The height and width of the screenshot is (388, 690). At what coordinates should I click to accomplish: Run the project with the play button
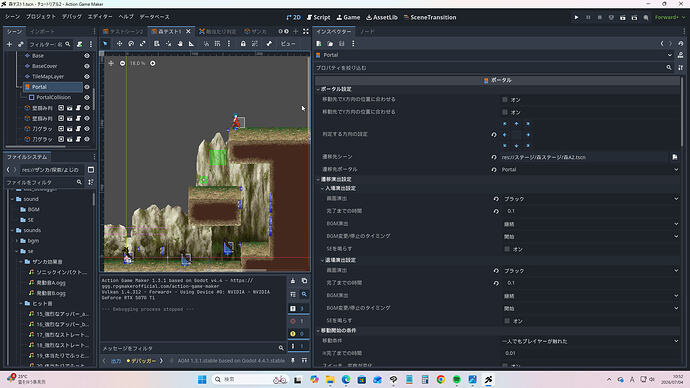pyautogui.click(x=576, y=17)
